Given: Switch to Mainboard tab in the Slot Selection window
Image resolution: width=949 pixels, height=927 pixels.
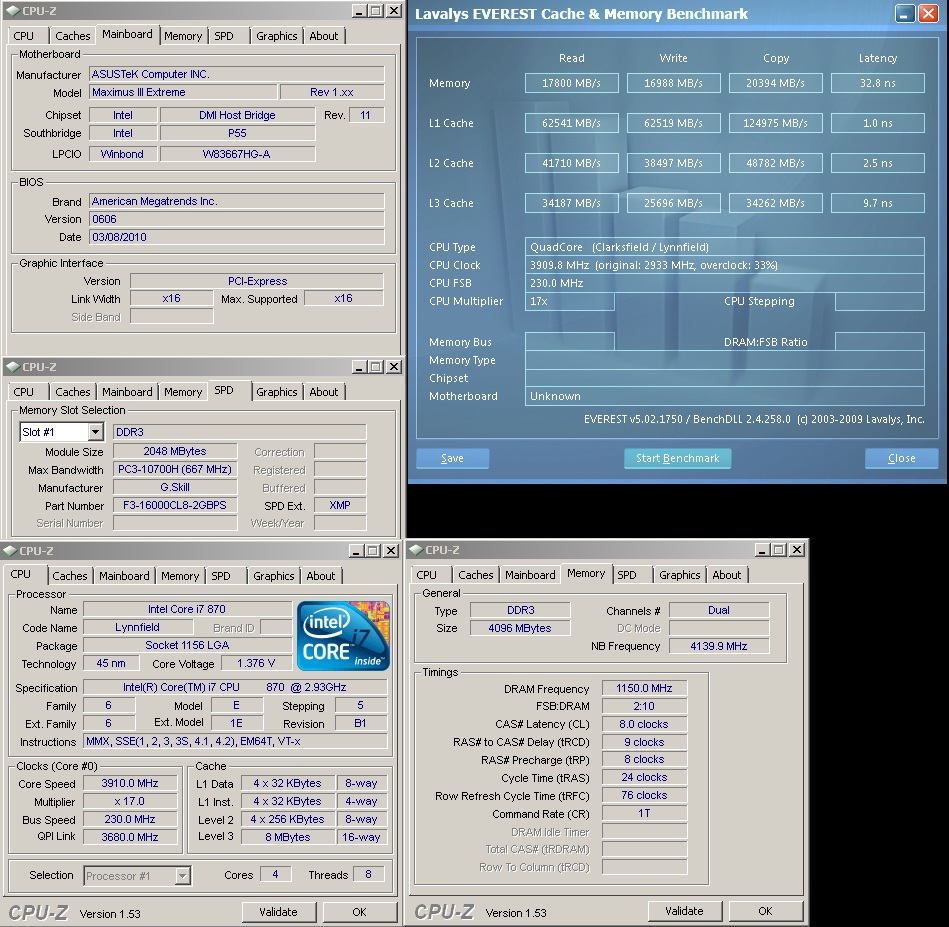Looking at the screenshot, I should (127, 391).
